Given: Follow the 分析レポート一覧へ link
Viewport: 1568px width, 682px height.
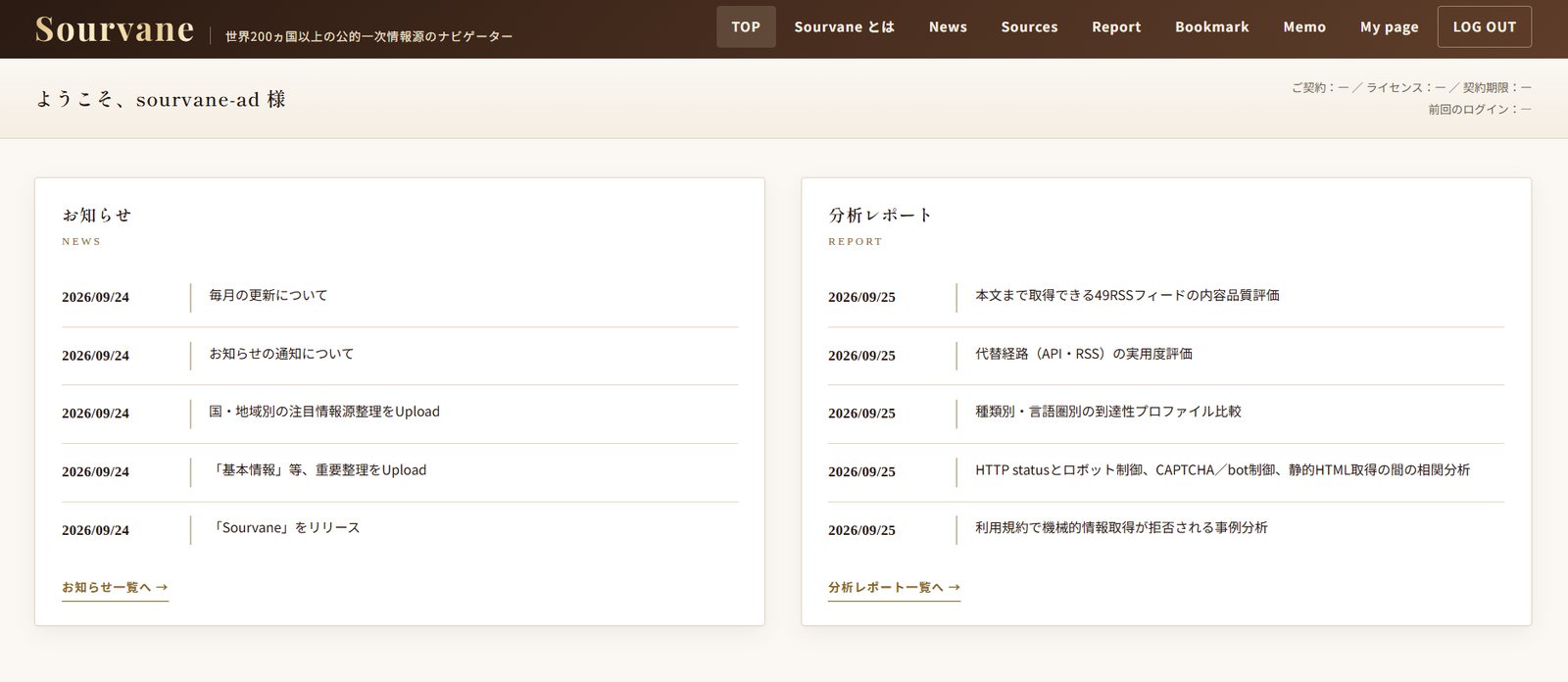Looking at the screenshot, I should coord(894,588).
